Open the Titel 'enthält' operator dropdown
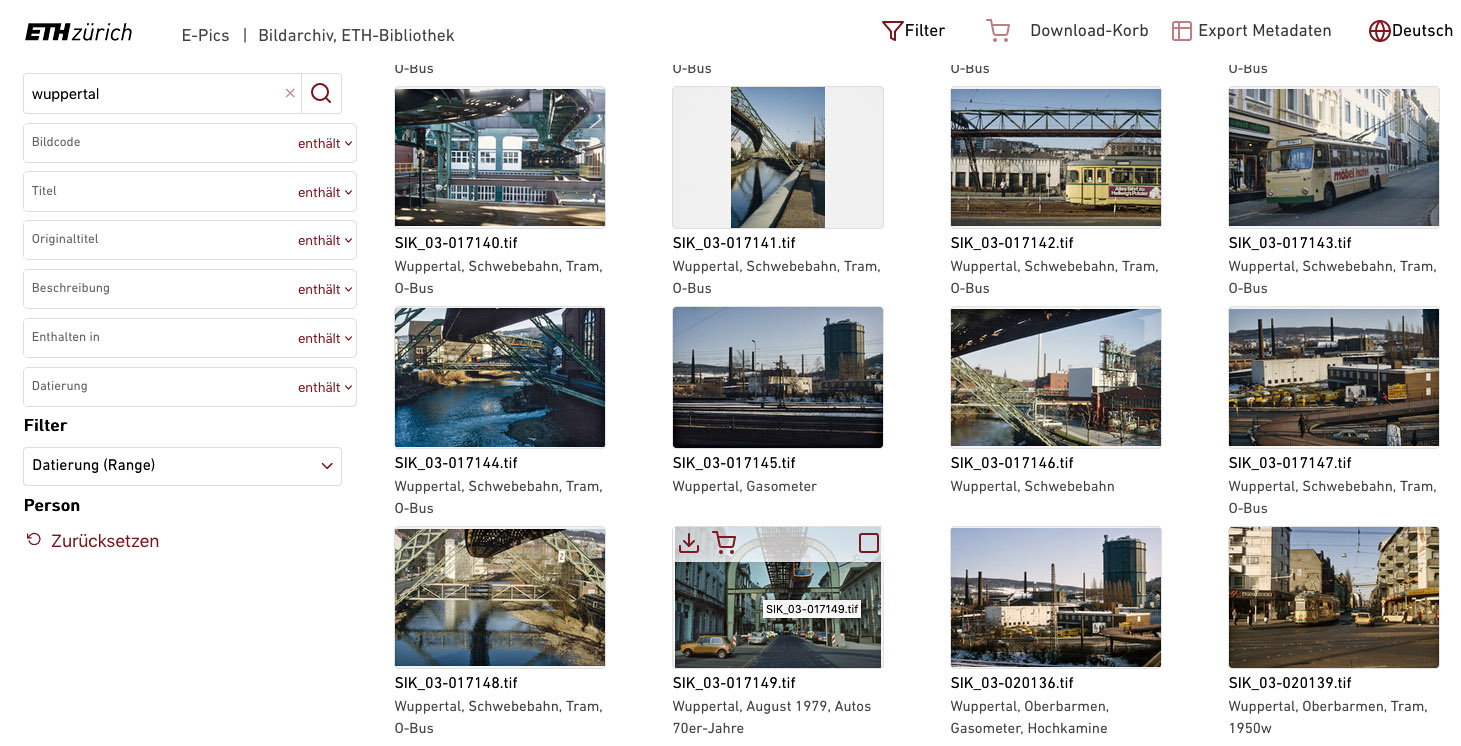The height and width of the screenshot is (746, 1461). pos(325,192)
